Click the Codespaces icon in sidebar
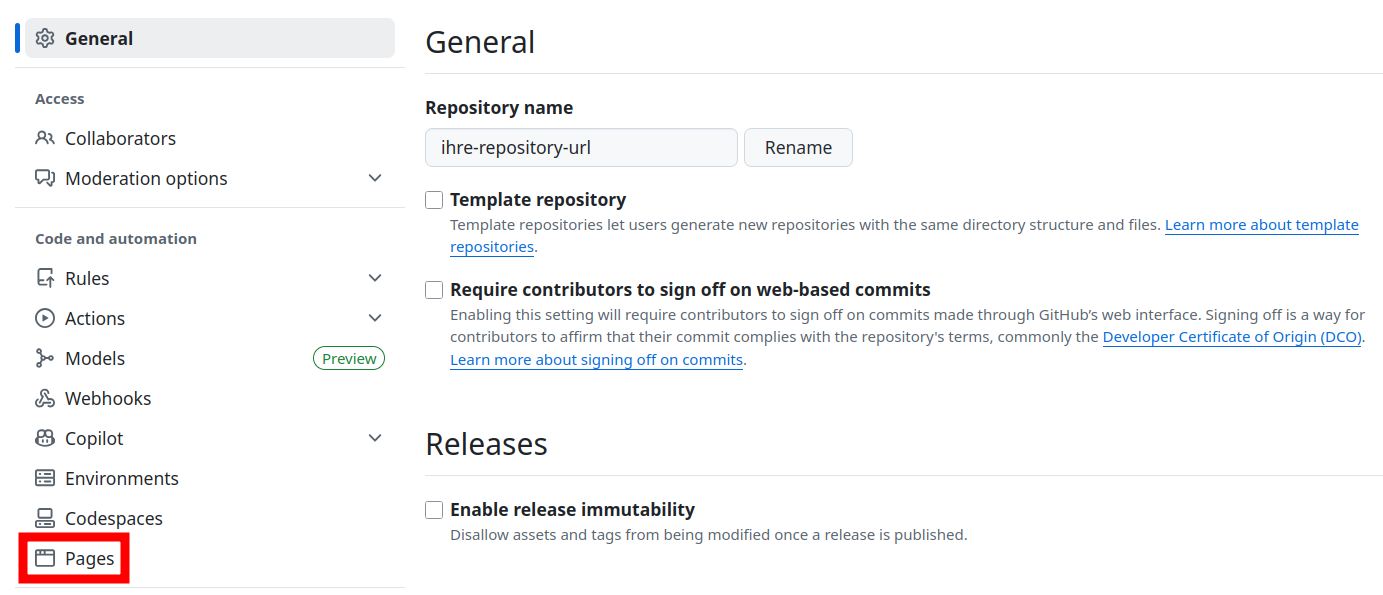Image resolution: width=1383 pixels, height=595 pixels. pyautogui.click(x=44, y=518)
